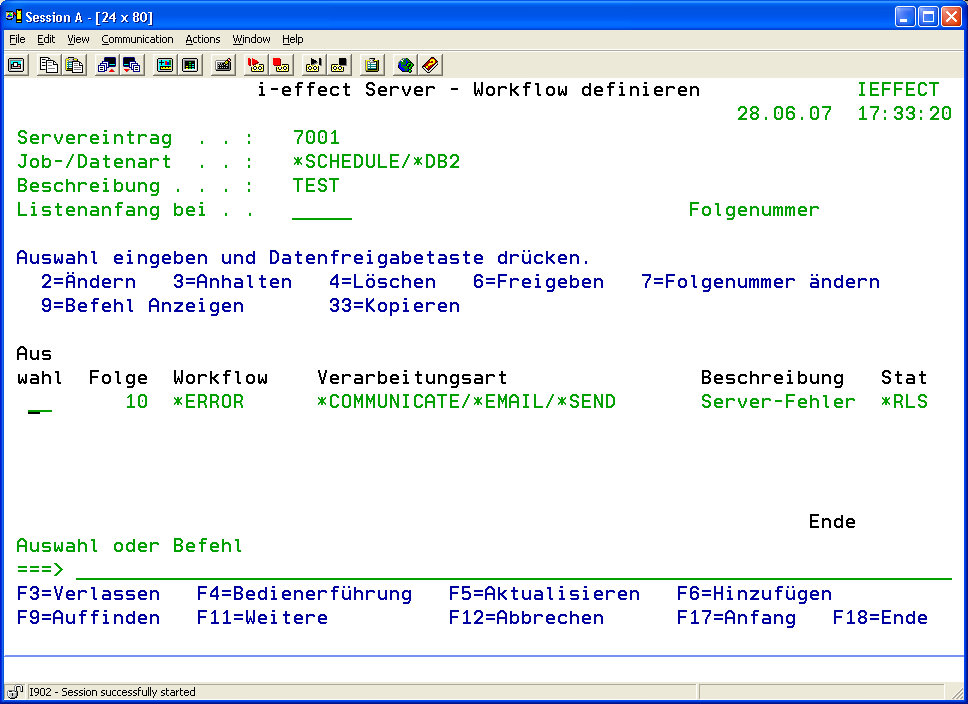Start macro recording with red arrow icon
Image resolution: width=968 pixels, height=704 pixels.
(x=256, y=65)
